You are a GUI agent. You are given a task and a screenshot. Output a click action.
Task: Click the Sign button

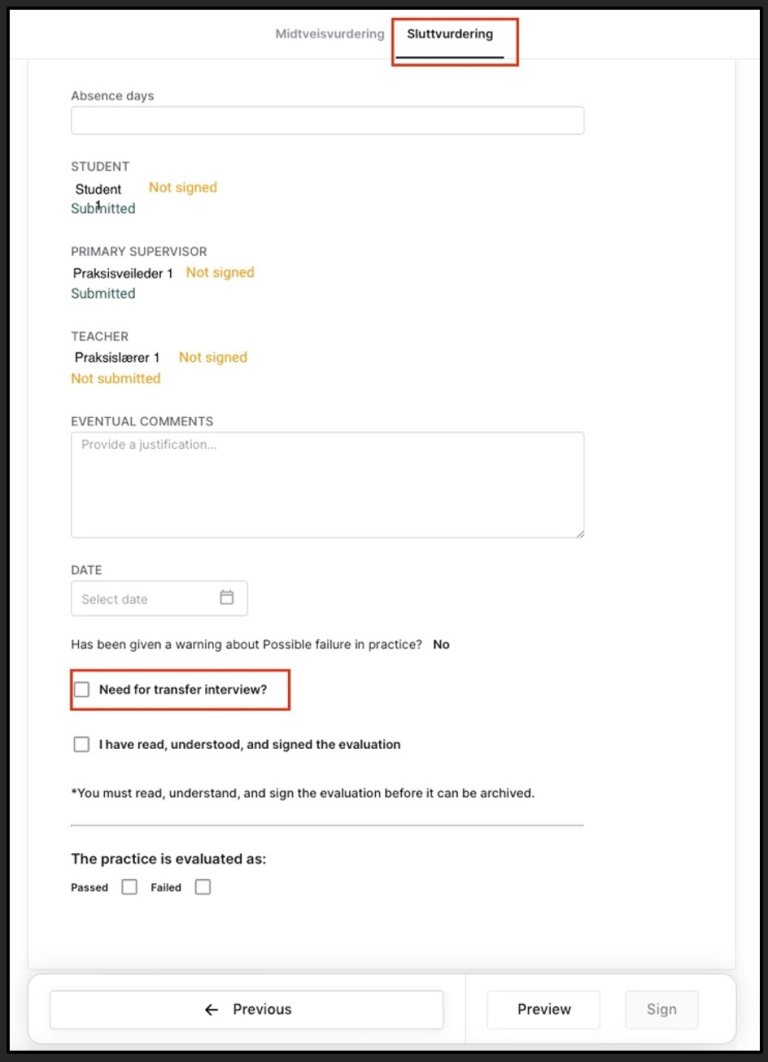[x=661, y=1010]
